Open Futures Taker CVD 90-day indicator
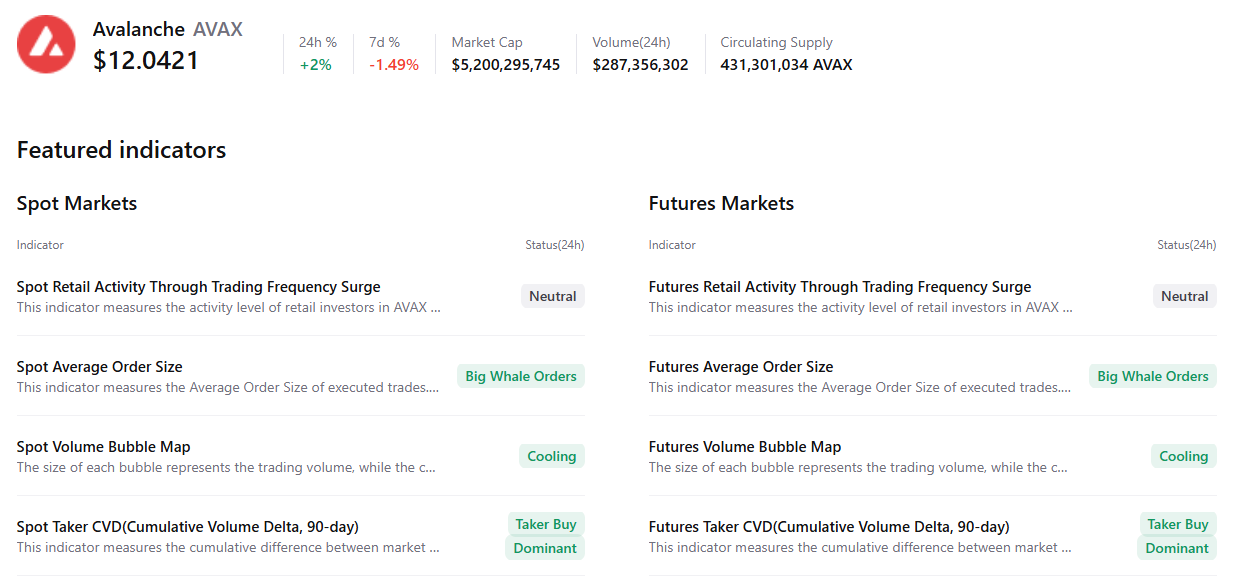Viewport: 1242px width, 588px height. 828,527
